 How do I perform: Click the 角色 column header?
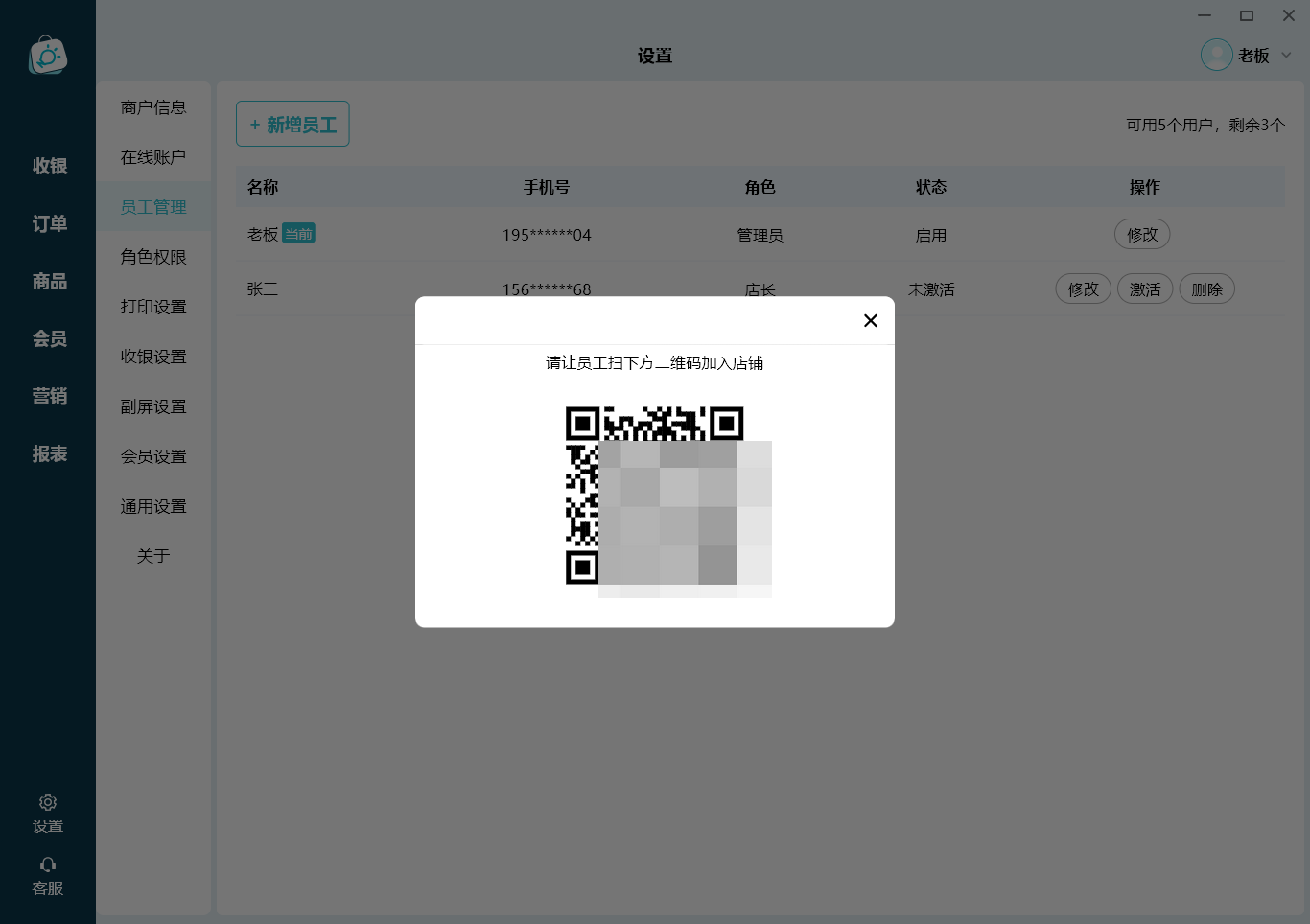[x=760, y=187]
